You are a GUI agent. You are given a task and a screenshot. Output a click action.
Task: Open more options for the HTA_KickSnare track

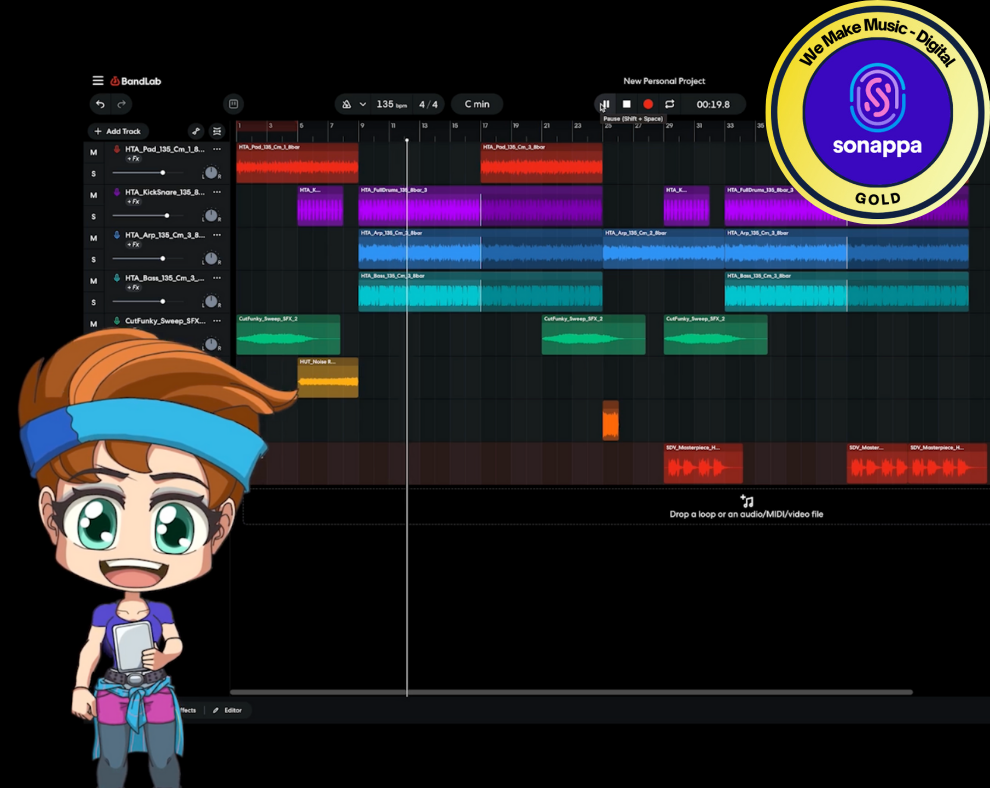(x=217, y=192)
